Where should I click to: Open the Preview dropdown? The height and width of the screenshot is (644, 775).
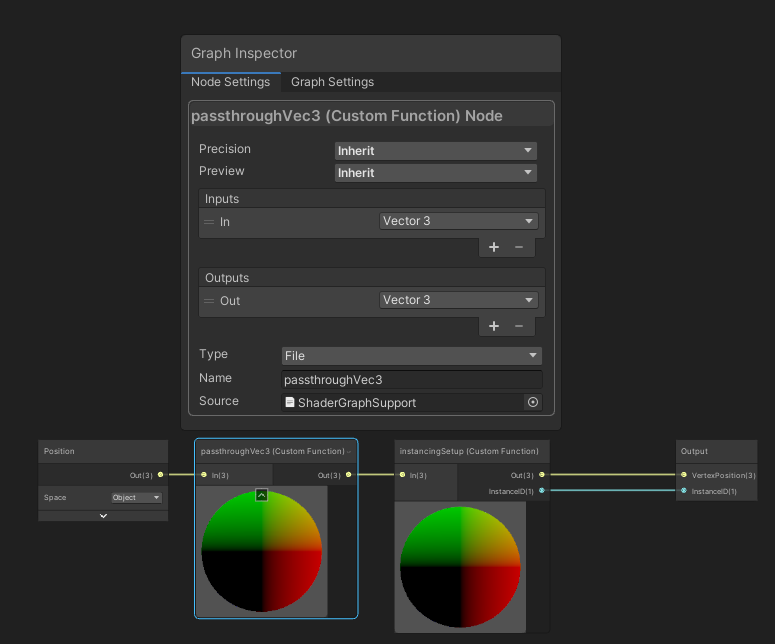[x=435, y=173]
